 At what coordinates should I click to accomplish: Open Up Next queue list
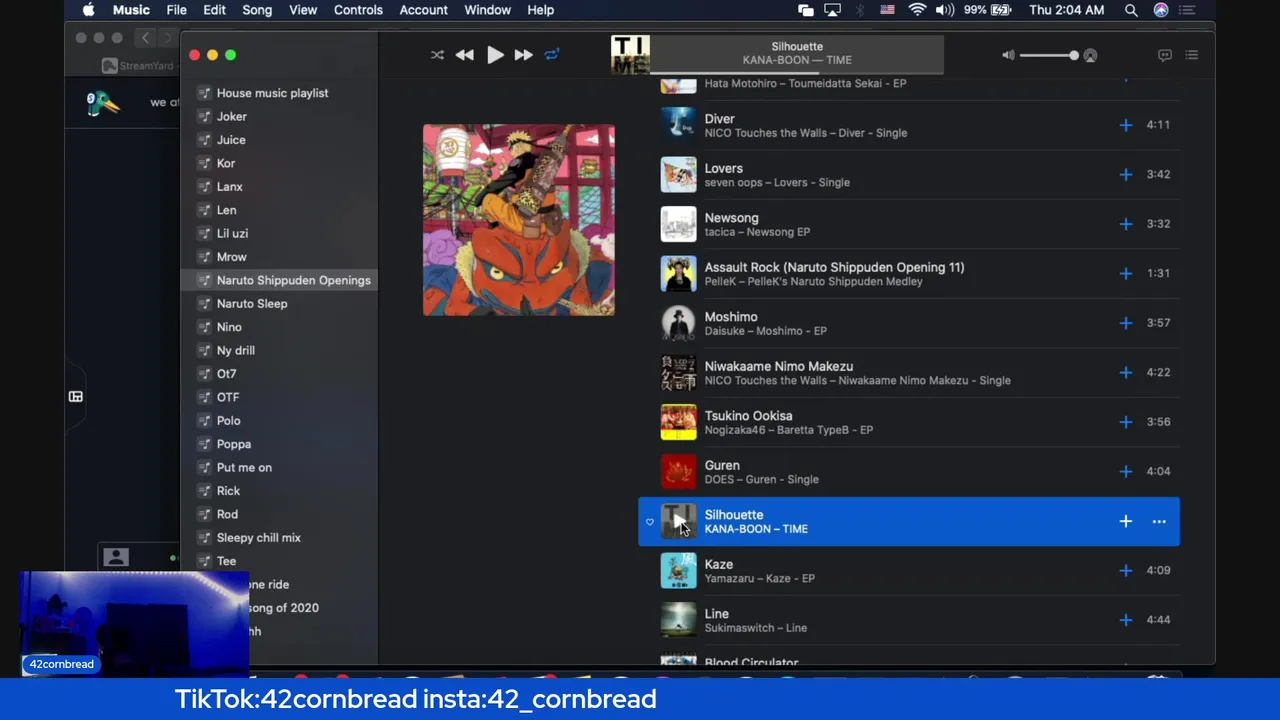coord(1191,55)
